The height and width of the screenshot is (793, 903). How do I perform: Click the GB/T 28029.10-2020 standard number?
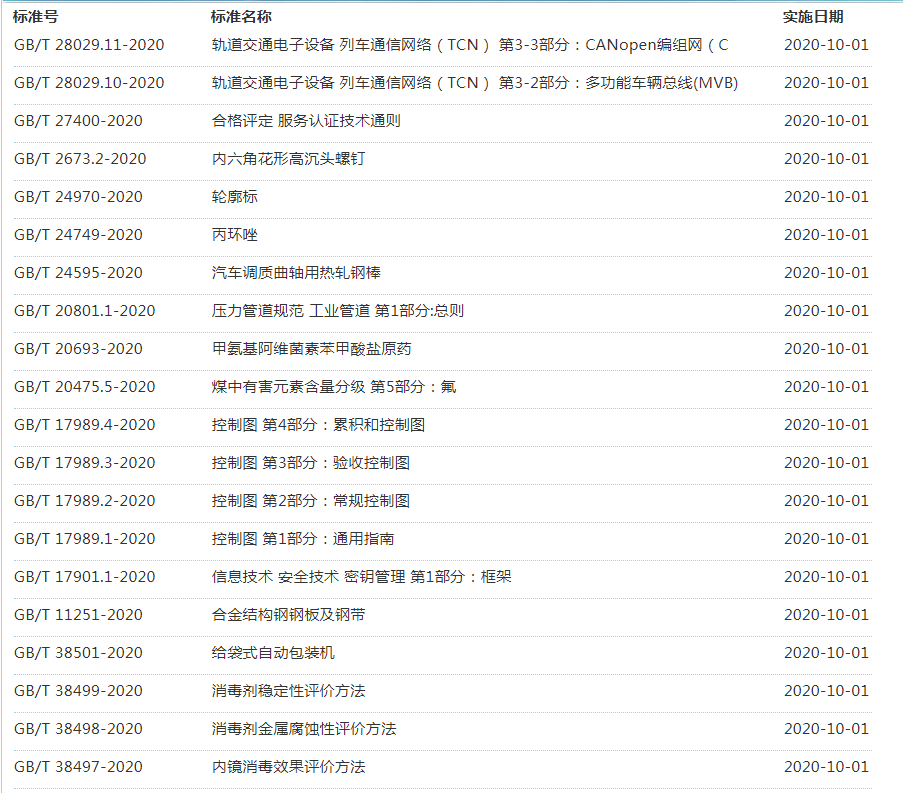[89, 83]
